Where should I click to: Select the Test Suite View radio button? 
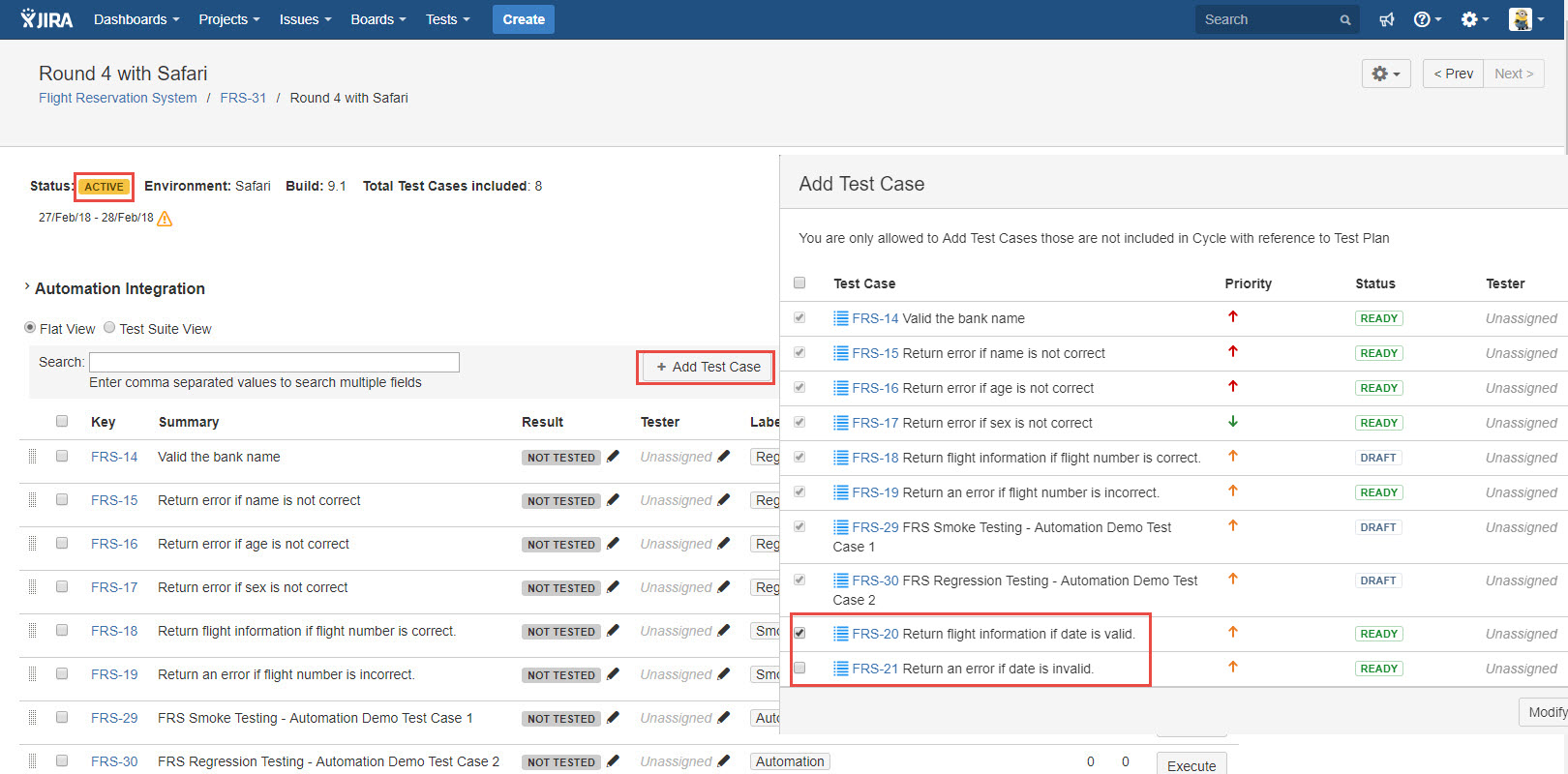[x=109, y=328]
